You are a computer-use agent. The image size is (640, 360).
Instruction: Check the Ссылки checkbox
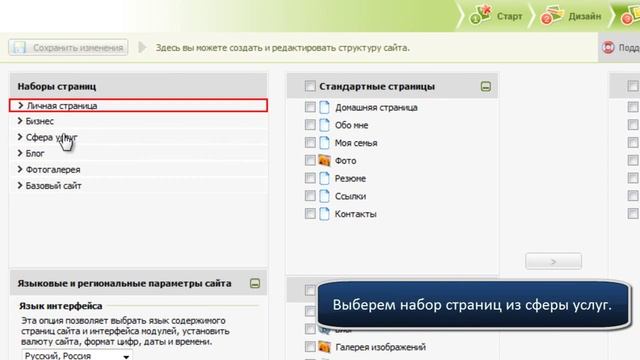tap(310, 196)
